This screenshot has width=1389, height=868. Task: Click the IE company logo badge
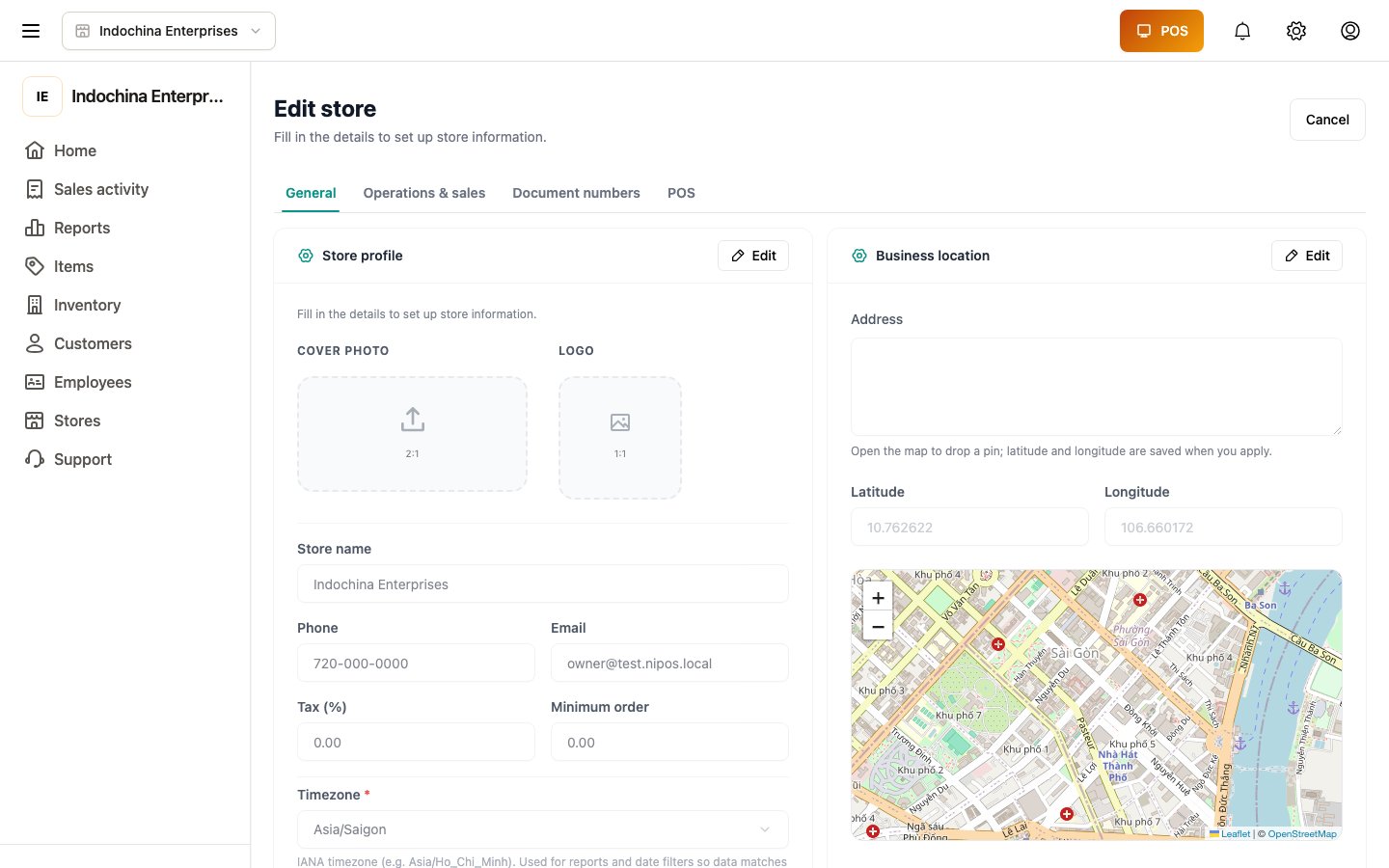tap(42, 96)
